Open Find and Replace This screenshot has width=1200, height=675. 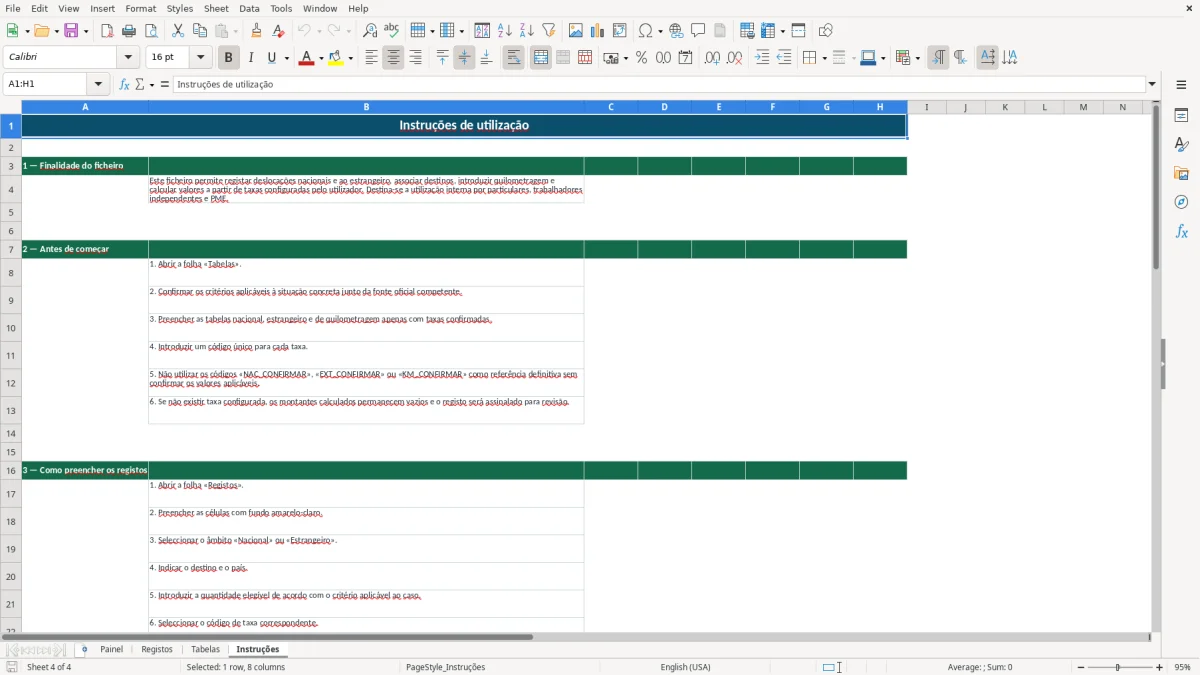[x=370, y=31]
